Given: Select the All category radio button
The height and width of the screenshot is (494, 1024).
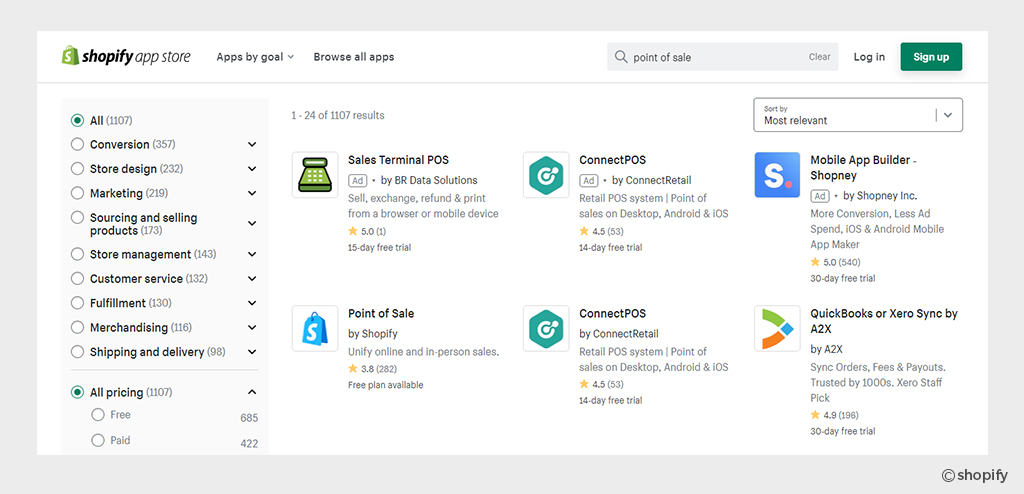Looking at the screenshot, I should tap(77, 120).
